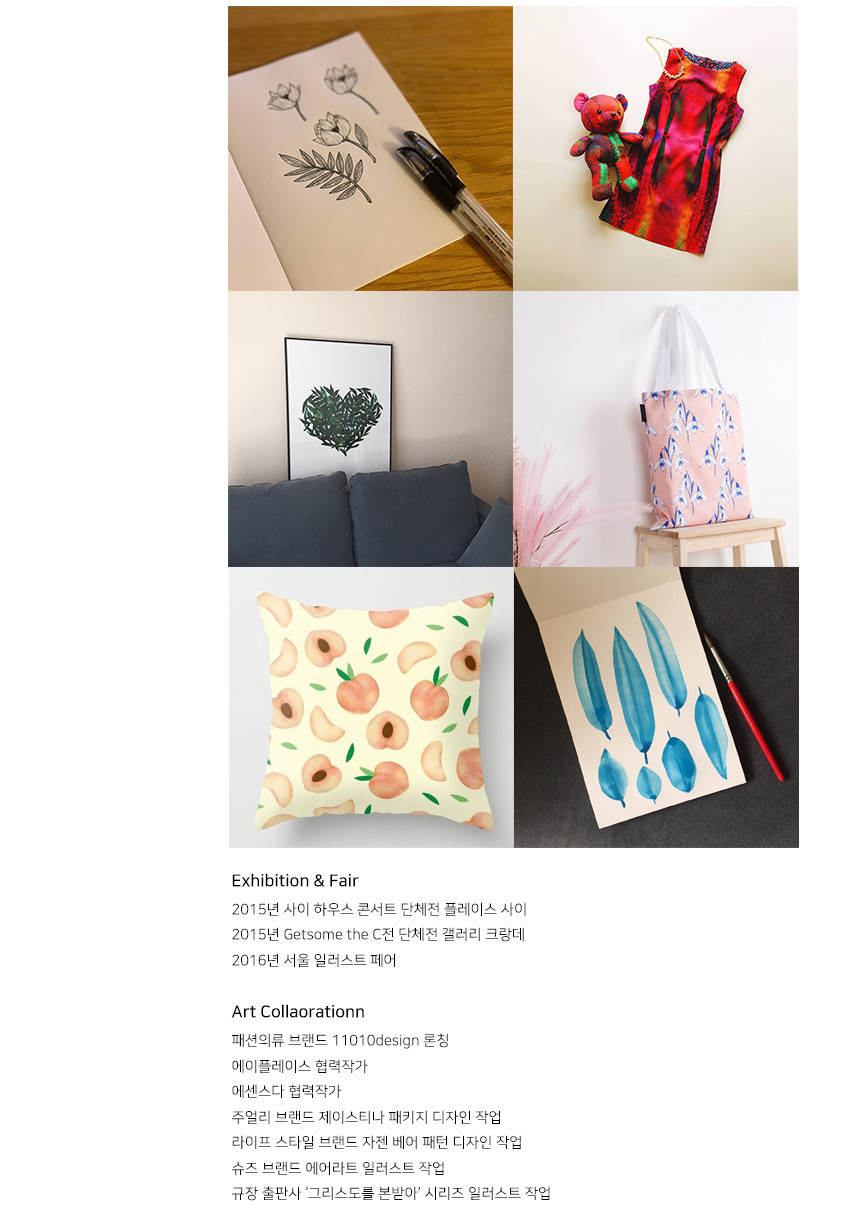The height and width of the screenshot is (1225, 860).
Task: Click the red paintbrush in the watercolor photo
Action: [x=744, y=706]
